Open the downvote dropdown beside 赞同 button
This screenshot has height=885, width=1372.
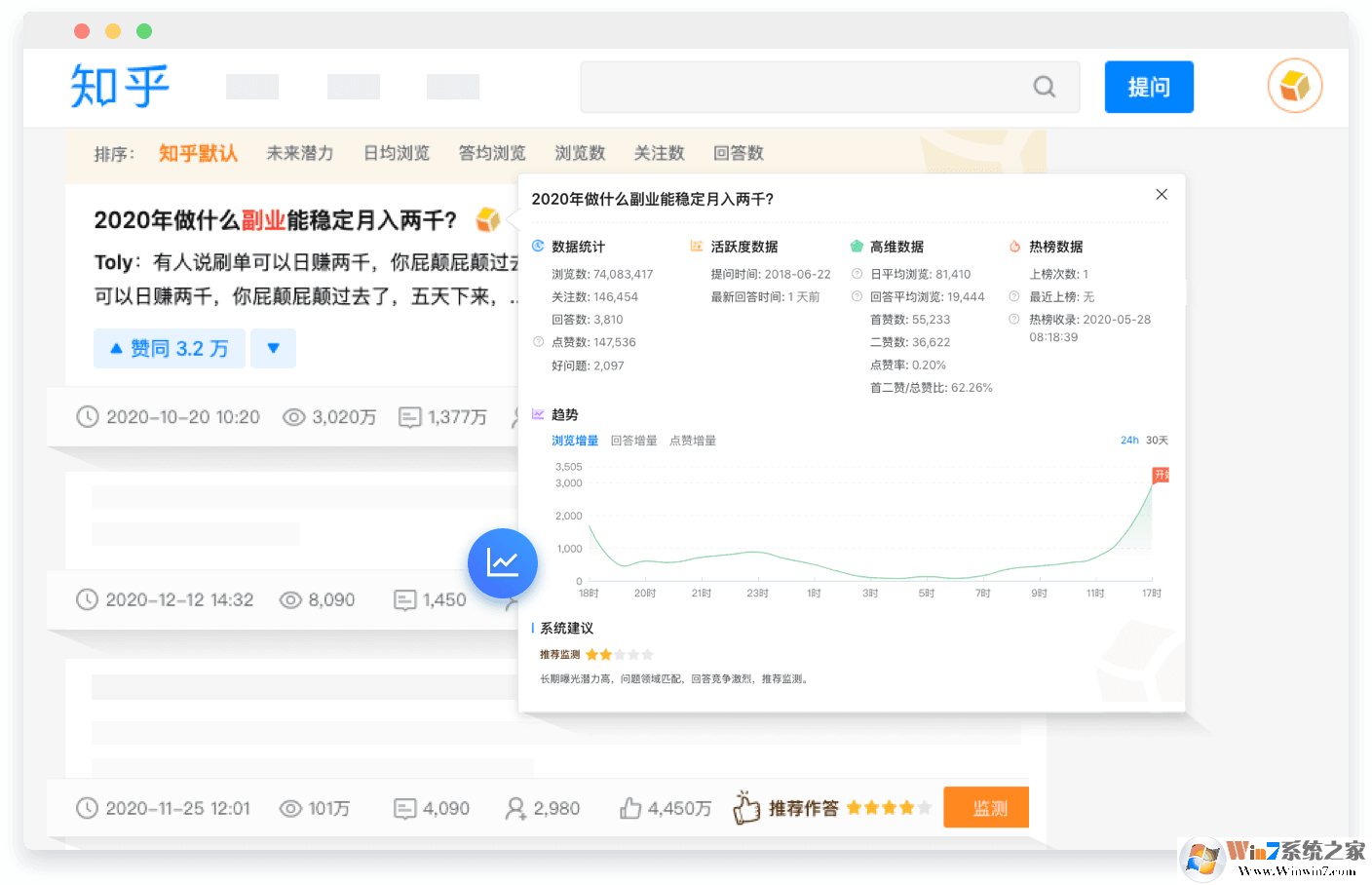273,348
